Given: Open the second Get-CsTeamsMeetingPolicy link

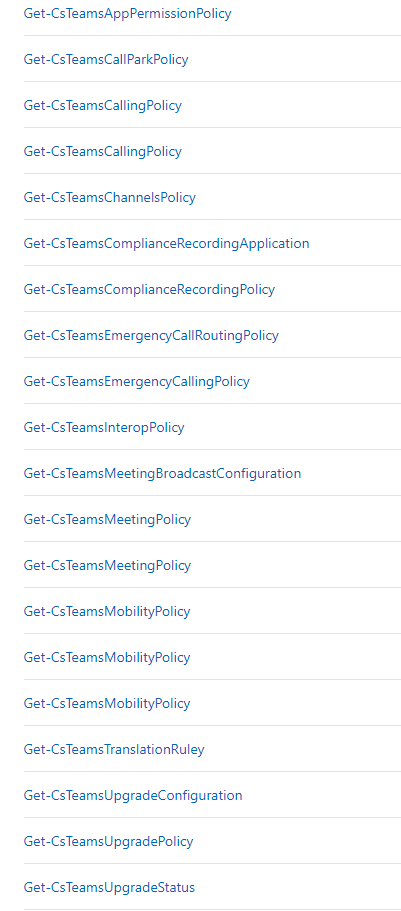Looking at the screenshot, I should pyautogui.click(x=107, y=565).
